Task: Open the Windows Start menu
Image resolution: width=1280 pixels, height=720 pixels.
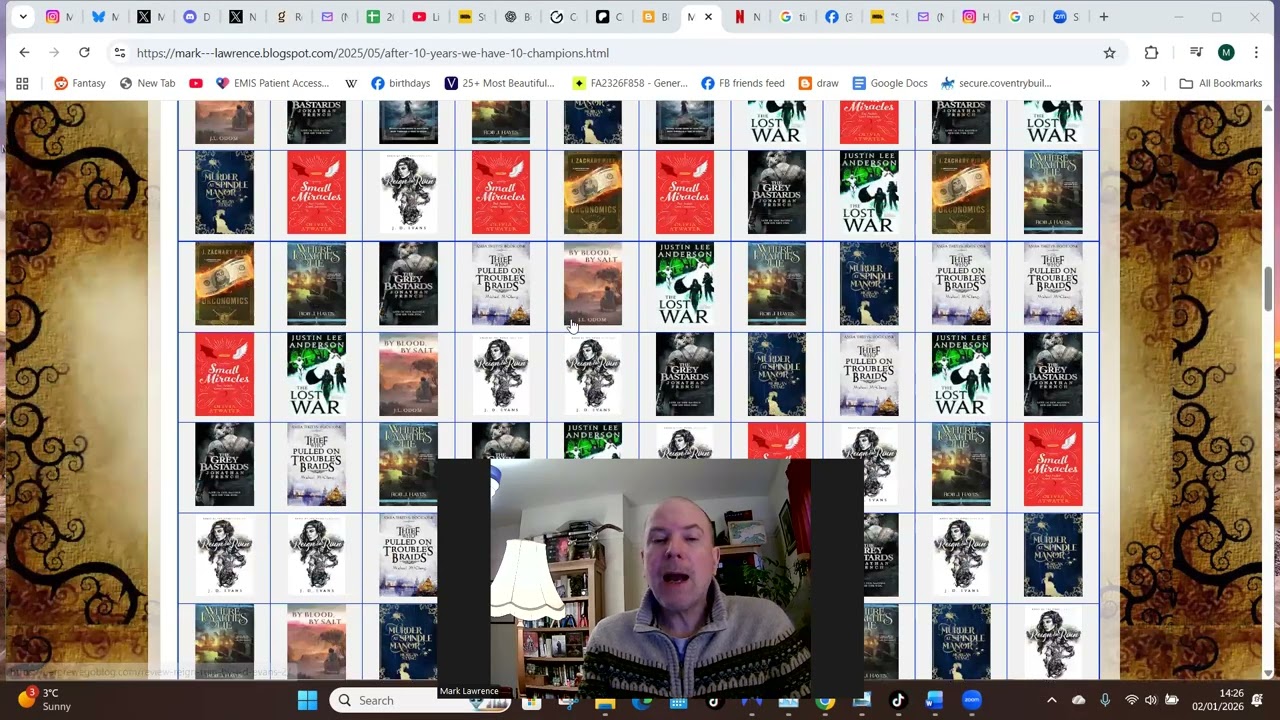Action: 307,700
